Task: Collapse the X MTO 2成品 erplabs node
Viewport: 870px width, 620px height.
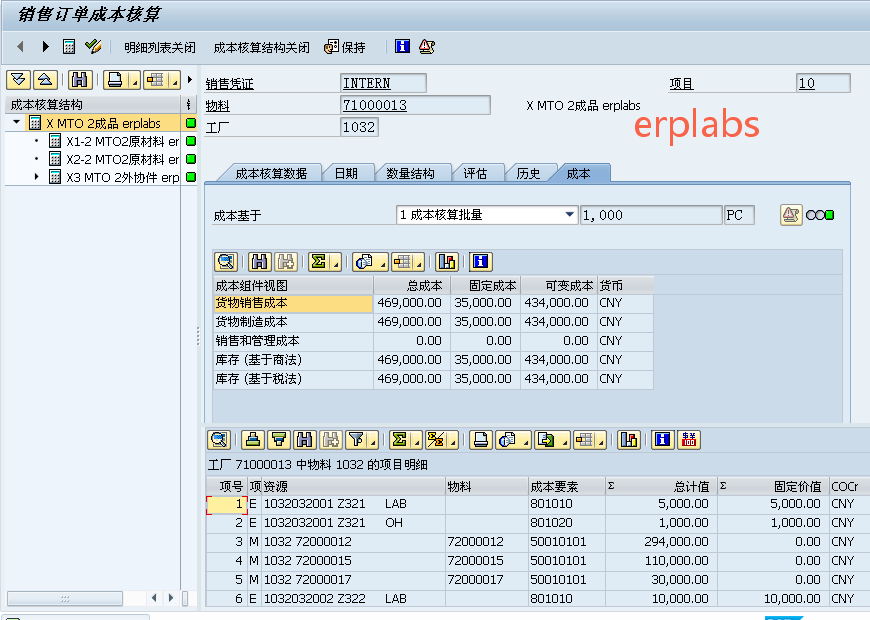Action: [x=17, y=122]
